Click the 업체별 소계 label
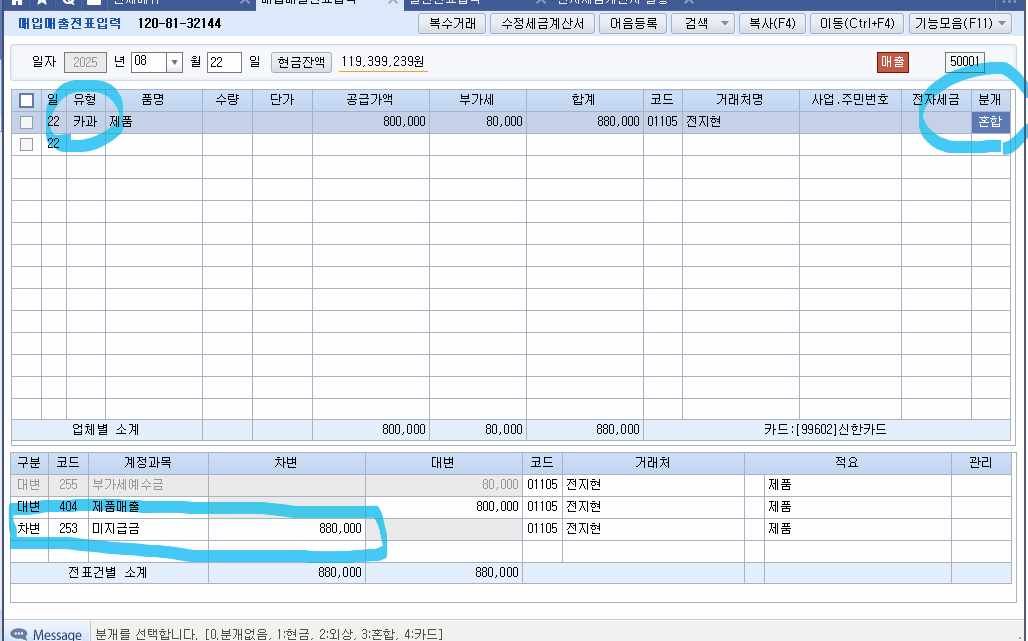1028x641 pixels. [x=105, y=430]
